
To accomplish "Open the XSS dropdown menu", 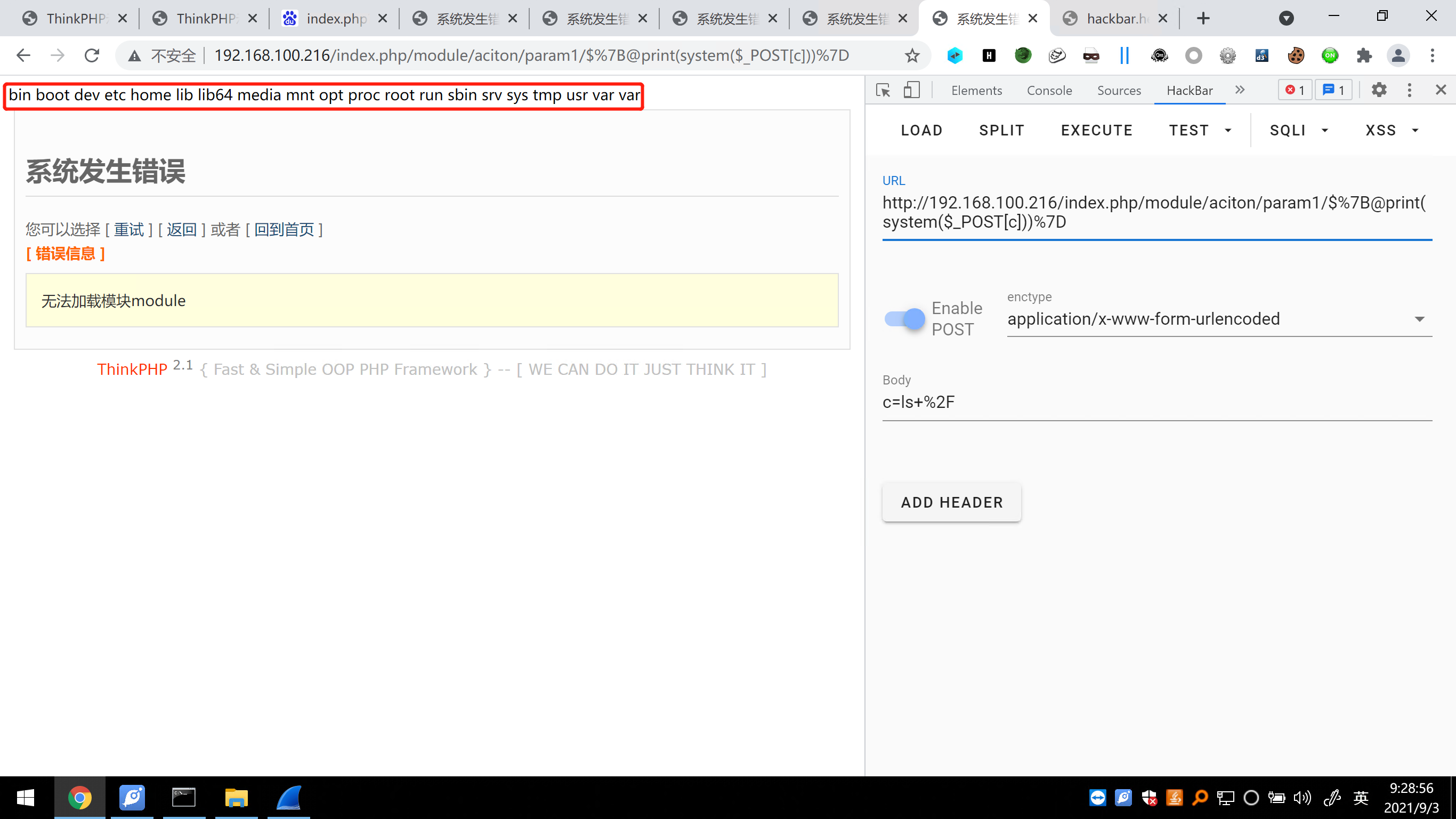I will tap(1392, 131).
